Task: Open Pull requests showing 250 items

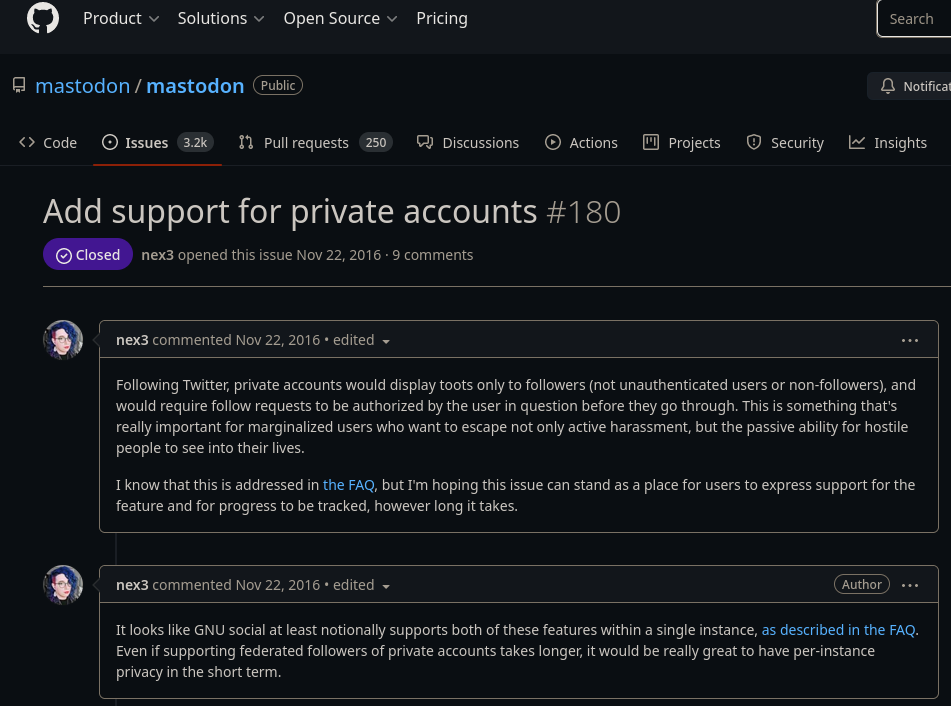Action: click(x=306, y=142)
